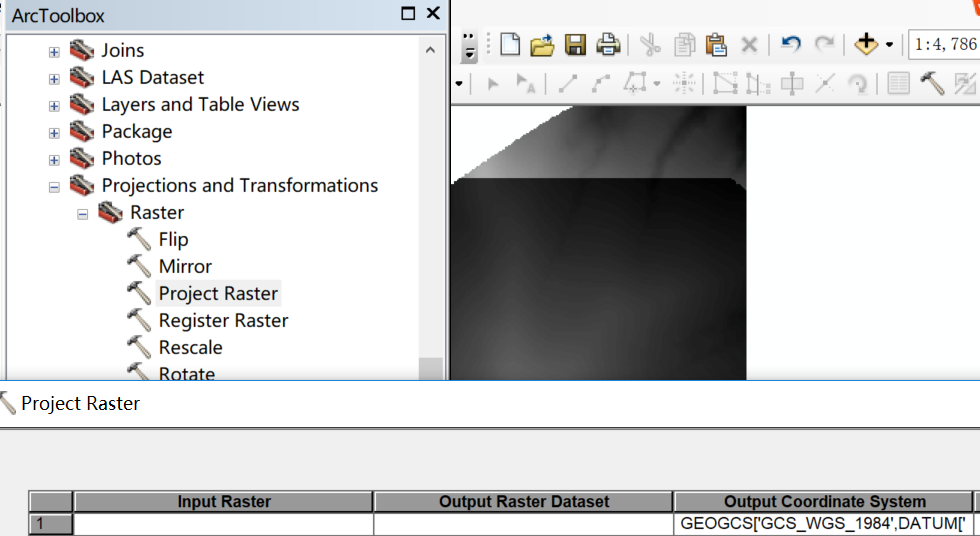
Task: Select row 1 header in batch grid
Action: point(51,524)
